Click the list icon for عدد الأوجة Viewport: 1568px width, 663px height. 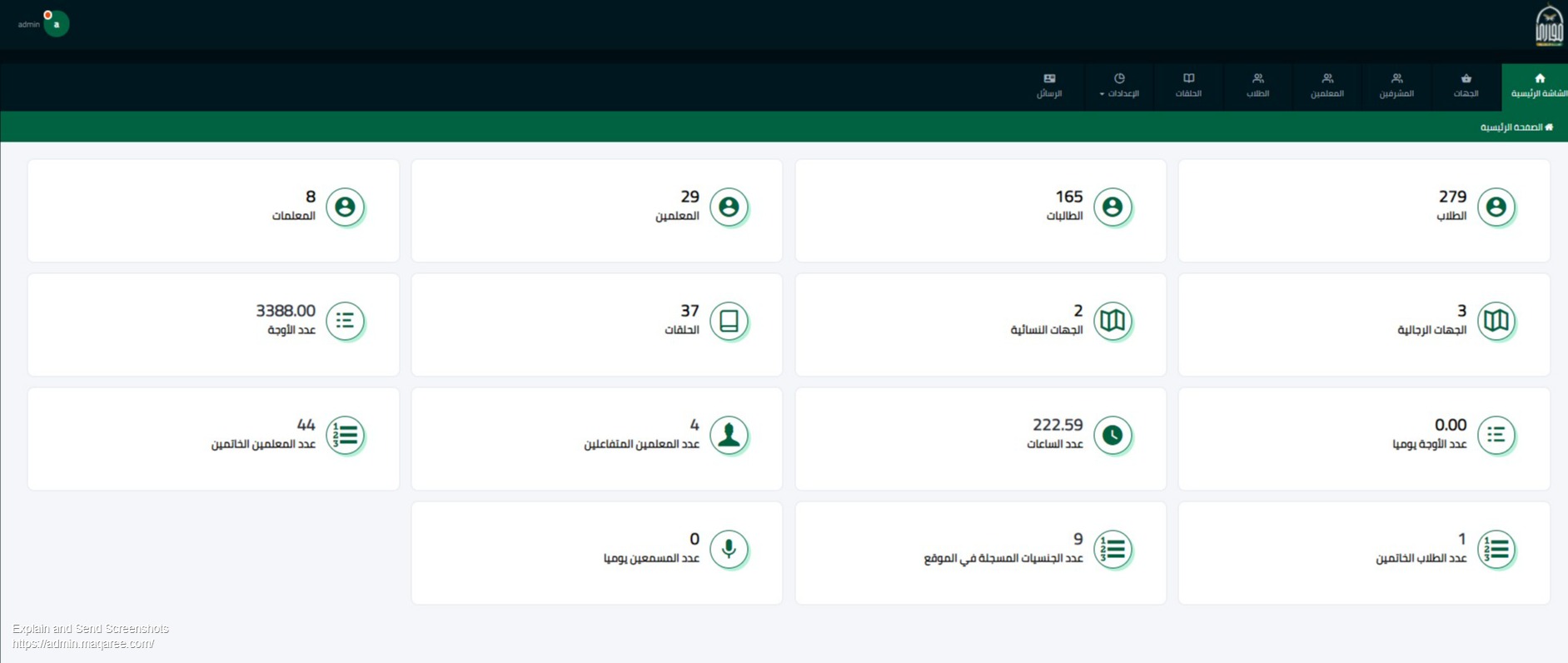point(345,321)
